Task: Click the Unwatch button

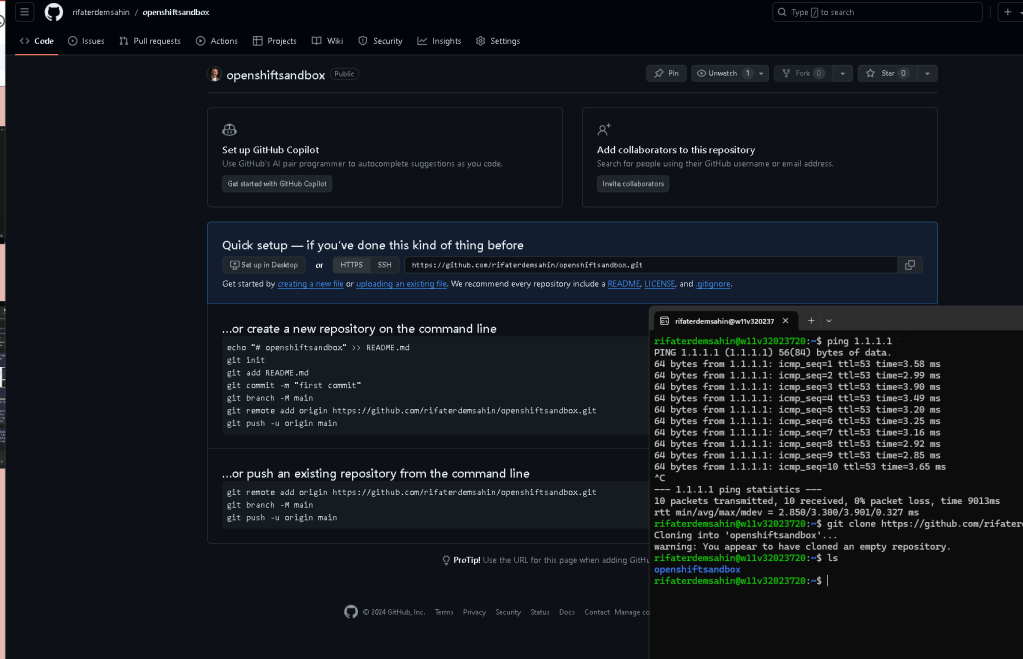Action: coord(724,73)
